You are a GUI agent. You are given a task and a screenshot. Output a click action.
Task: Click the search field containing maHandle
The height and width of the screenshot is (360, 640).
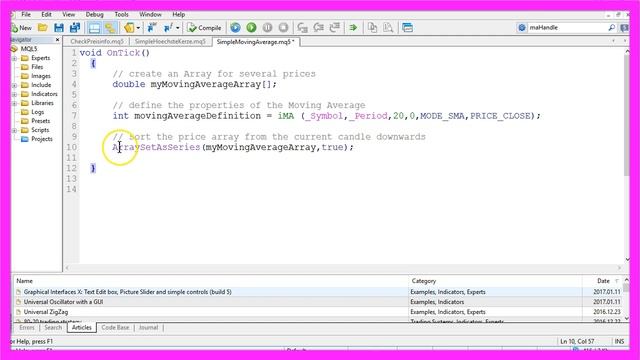click(567, 28)
